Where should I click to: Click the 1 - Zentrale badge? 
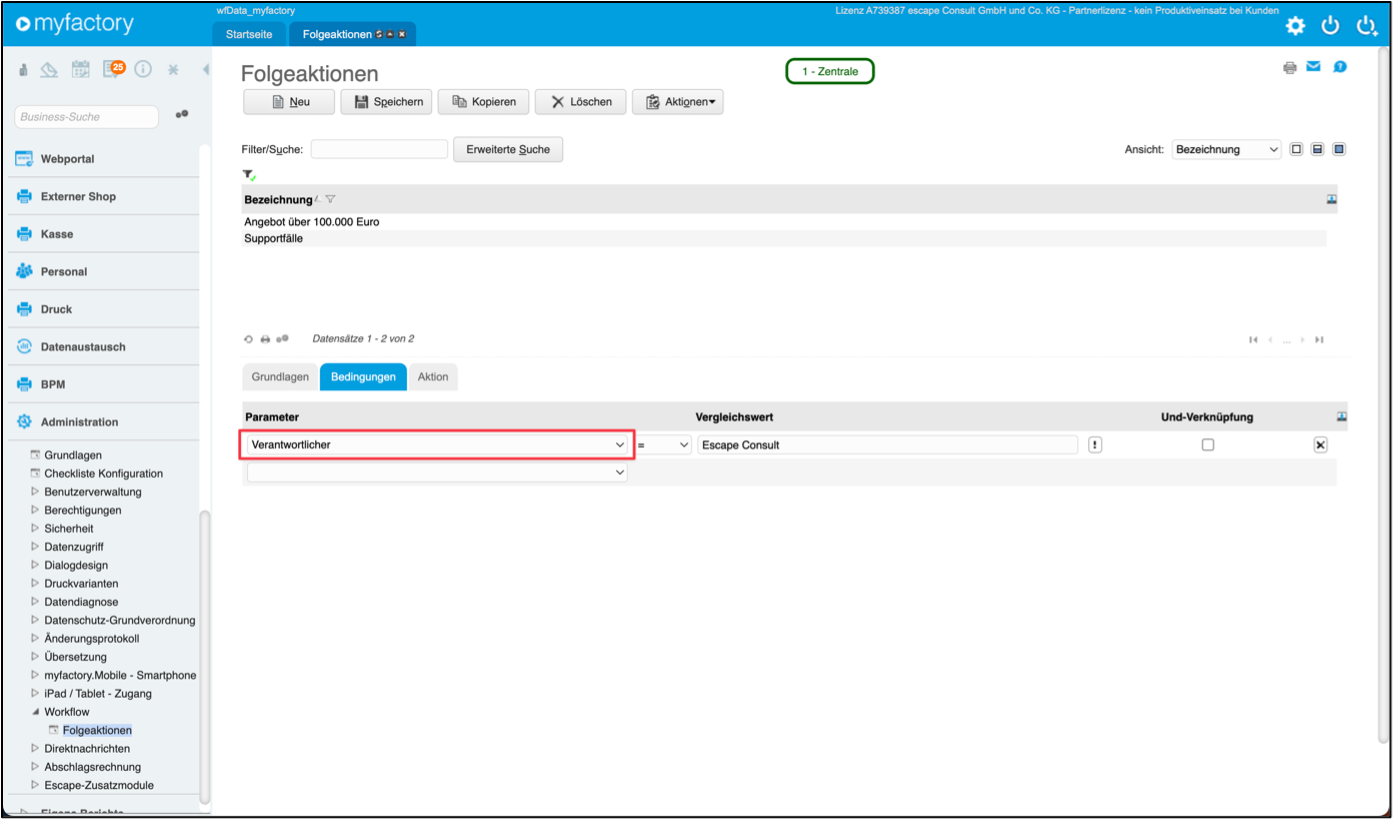[830, 71]
